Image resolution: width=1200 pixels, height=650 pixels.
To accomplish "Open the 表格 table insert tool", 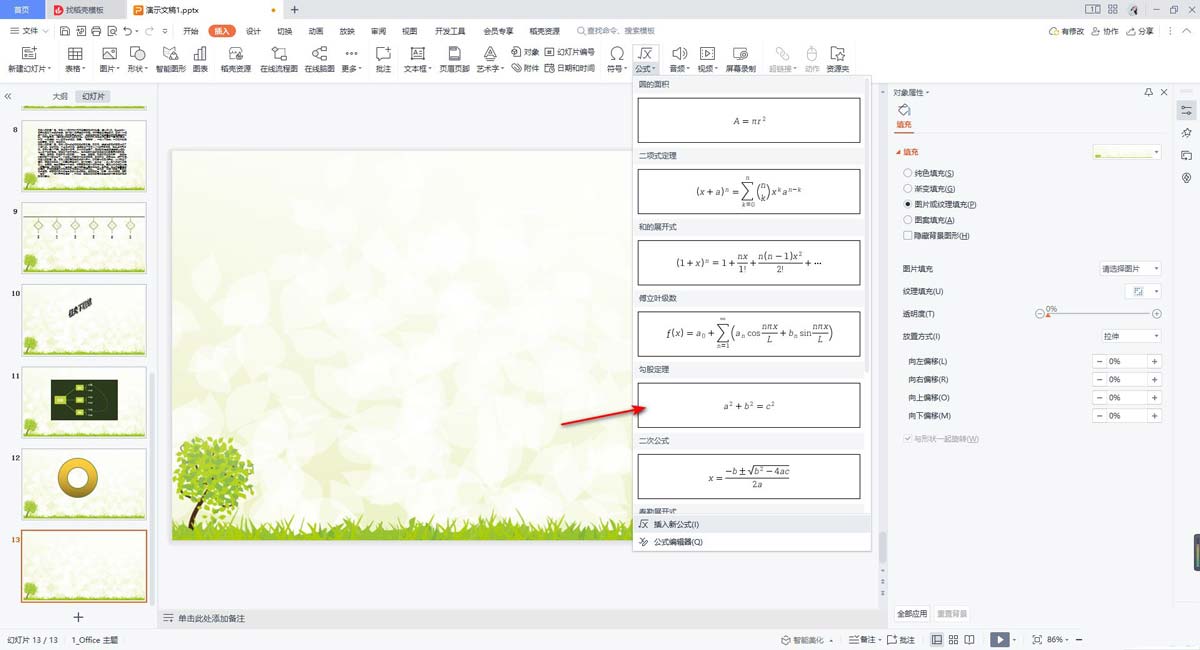I will click(x=75, y=60).
